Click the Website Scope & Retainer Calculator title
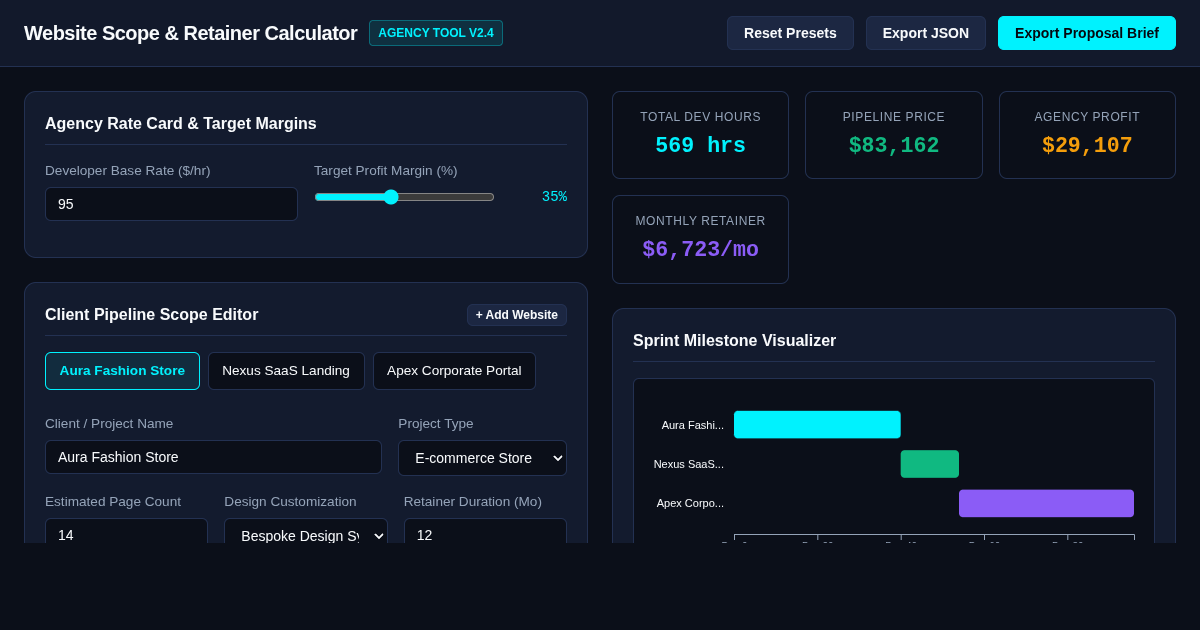1200x630 pixels. click(190, 33)
